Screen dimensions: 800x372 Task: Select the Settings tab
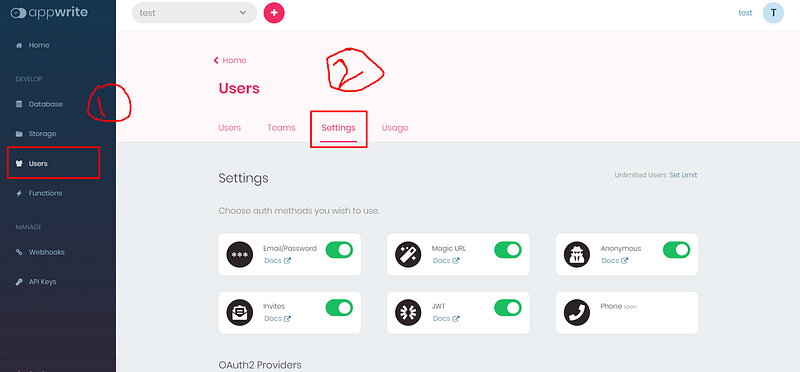(x=338, y=128)
